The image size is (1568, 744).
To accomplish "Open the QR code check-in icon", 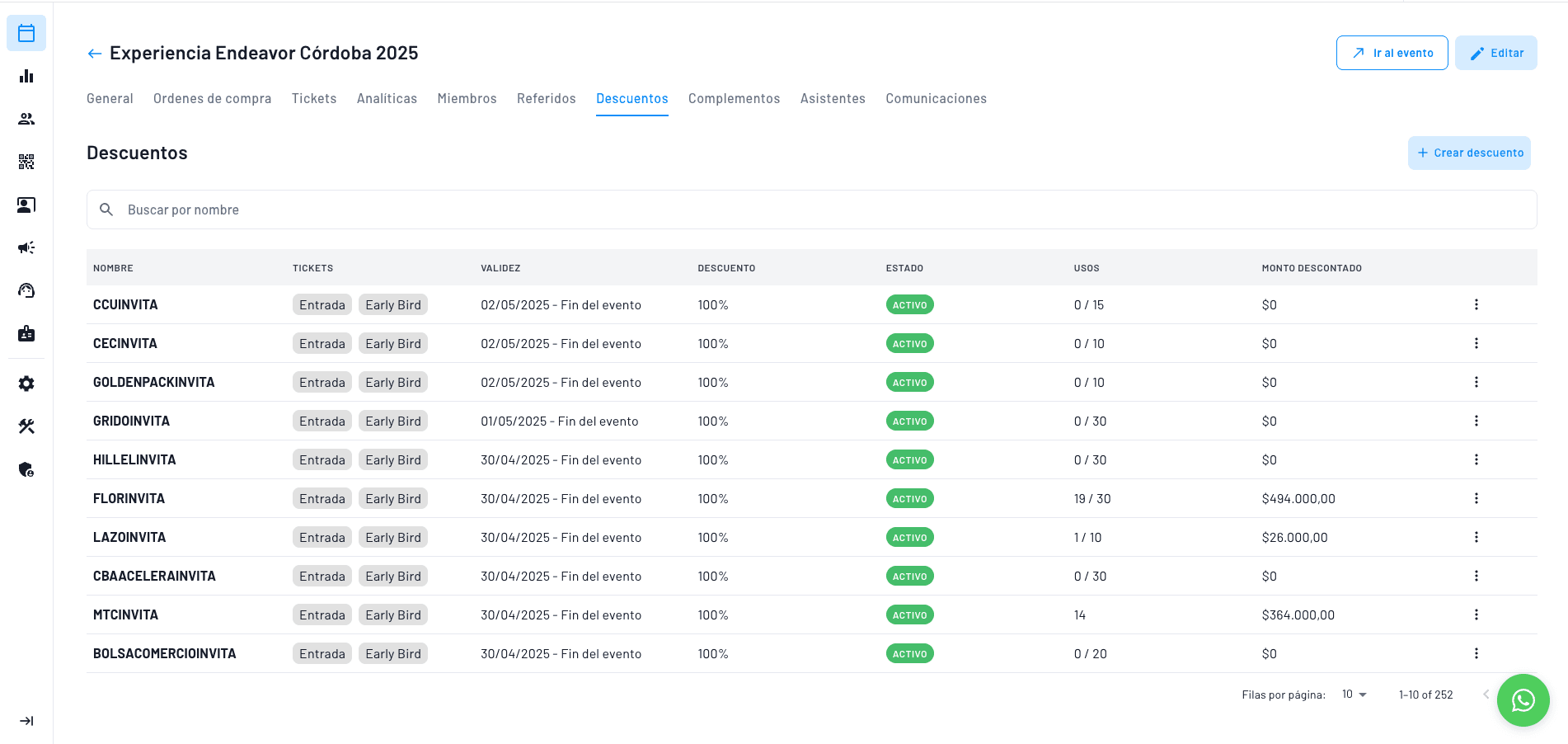I will [26, 162].
